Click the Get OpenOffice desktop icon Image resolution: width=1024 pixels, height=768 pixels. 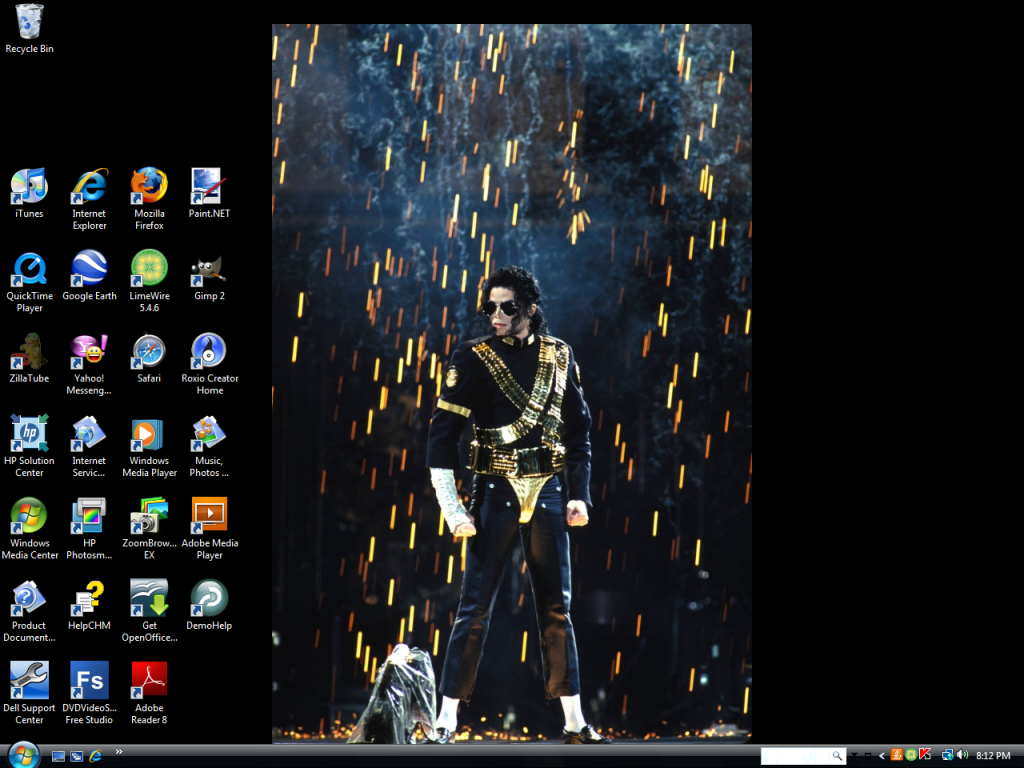point(150,611)
